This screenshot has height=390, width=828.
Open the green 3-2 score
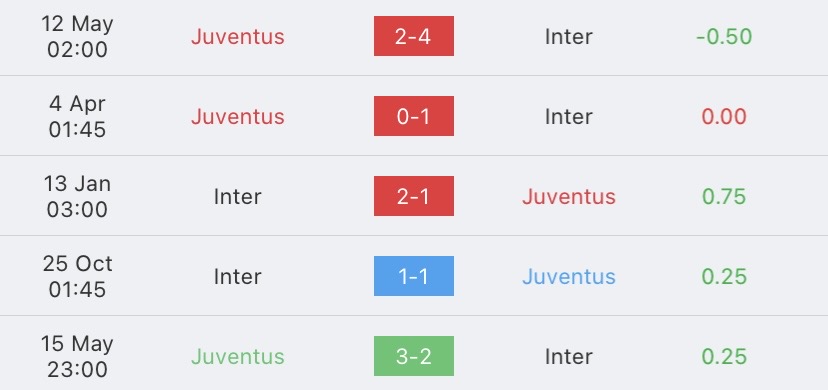click(413, 356)
